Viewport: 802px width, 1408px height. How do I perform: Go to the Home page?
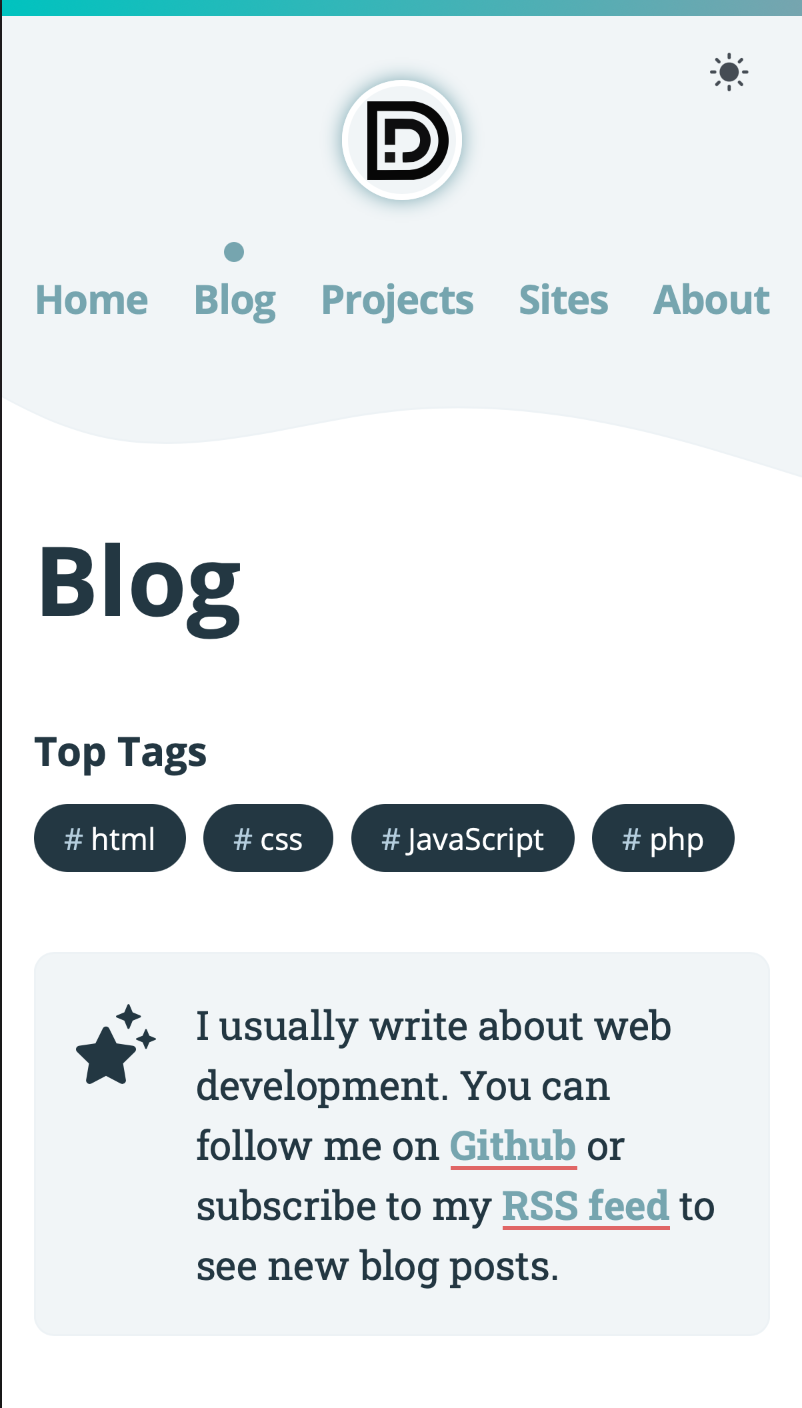(x=92, y=300)
